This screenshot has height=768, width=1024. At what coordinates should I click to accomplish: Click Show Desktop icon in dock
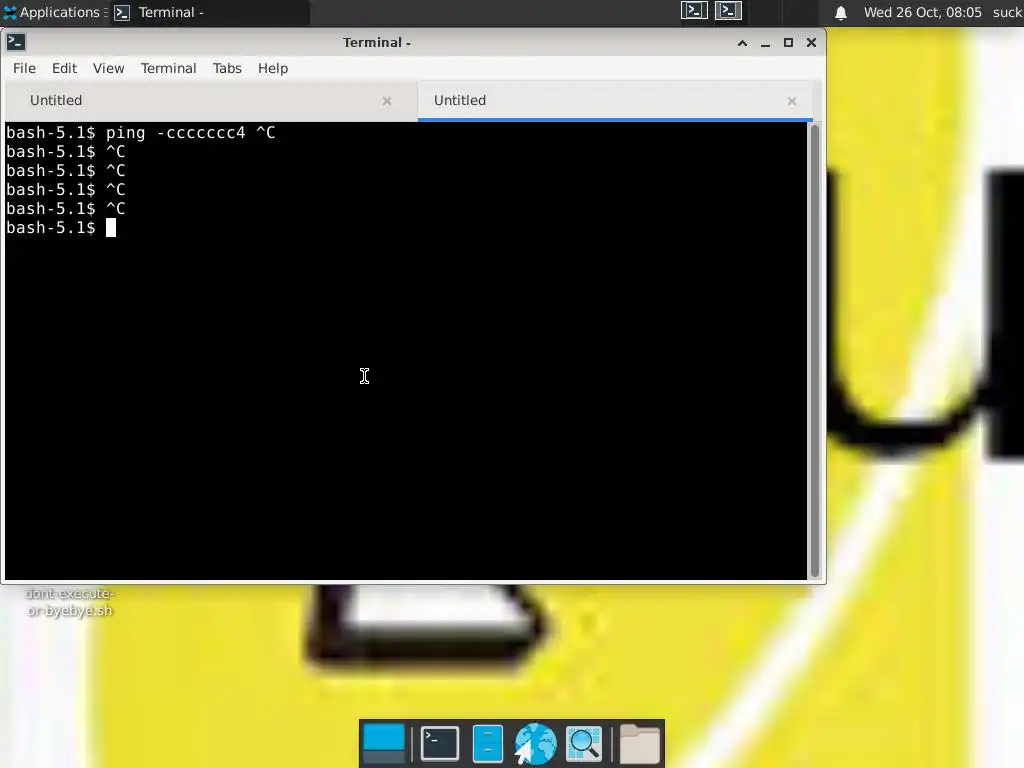pos(384,744)
